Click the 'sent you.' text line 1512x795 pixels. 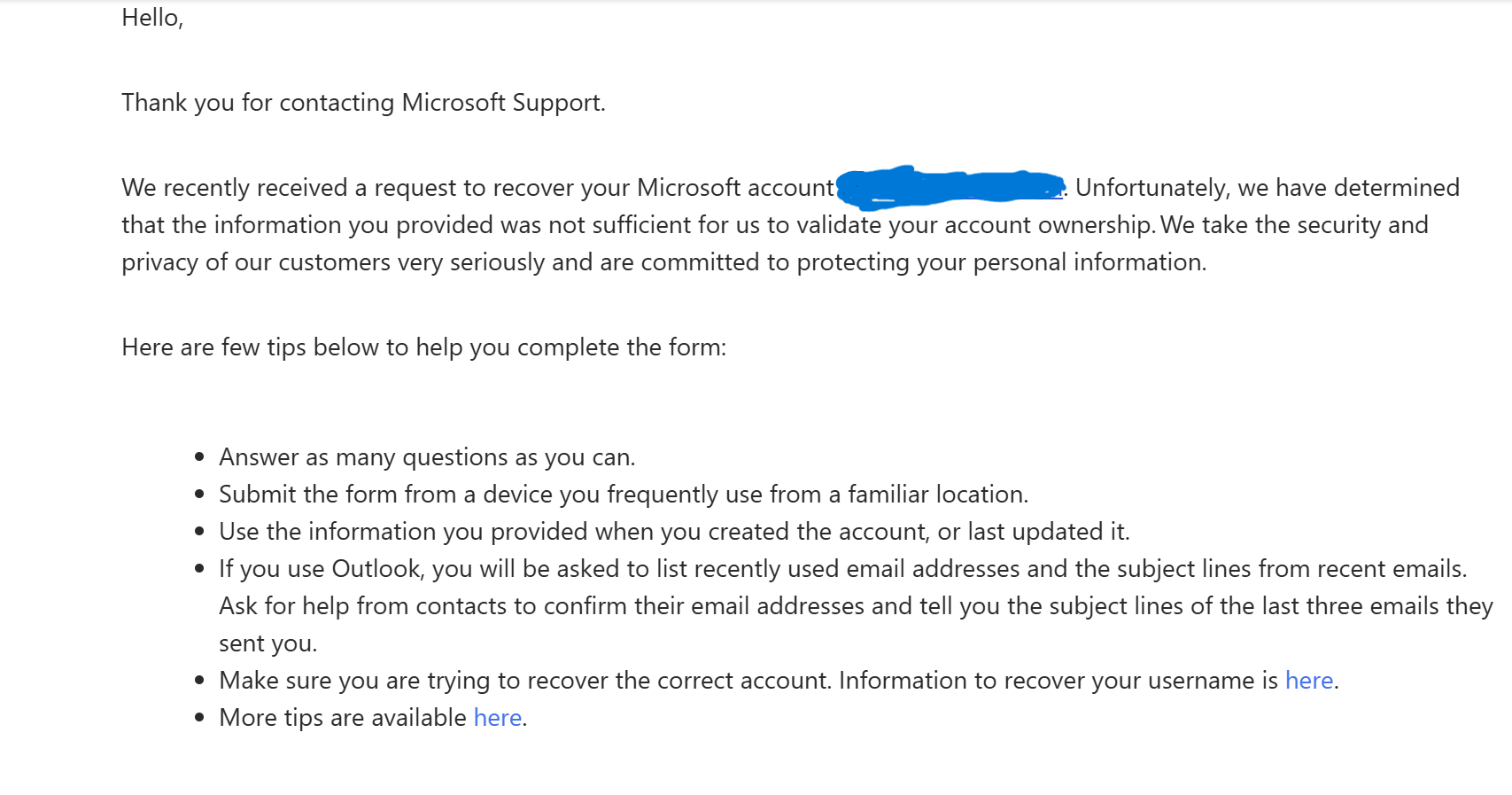point(268,643)
